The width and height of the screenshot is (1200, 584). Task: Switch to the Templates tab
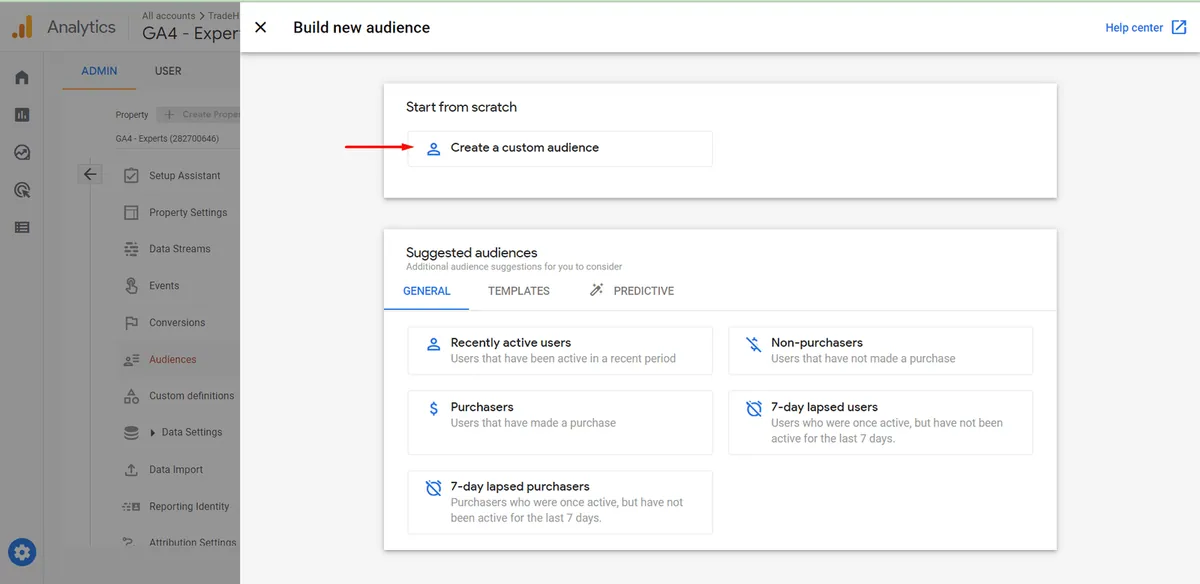point(519,291)
